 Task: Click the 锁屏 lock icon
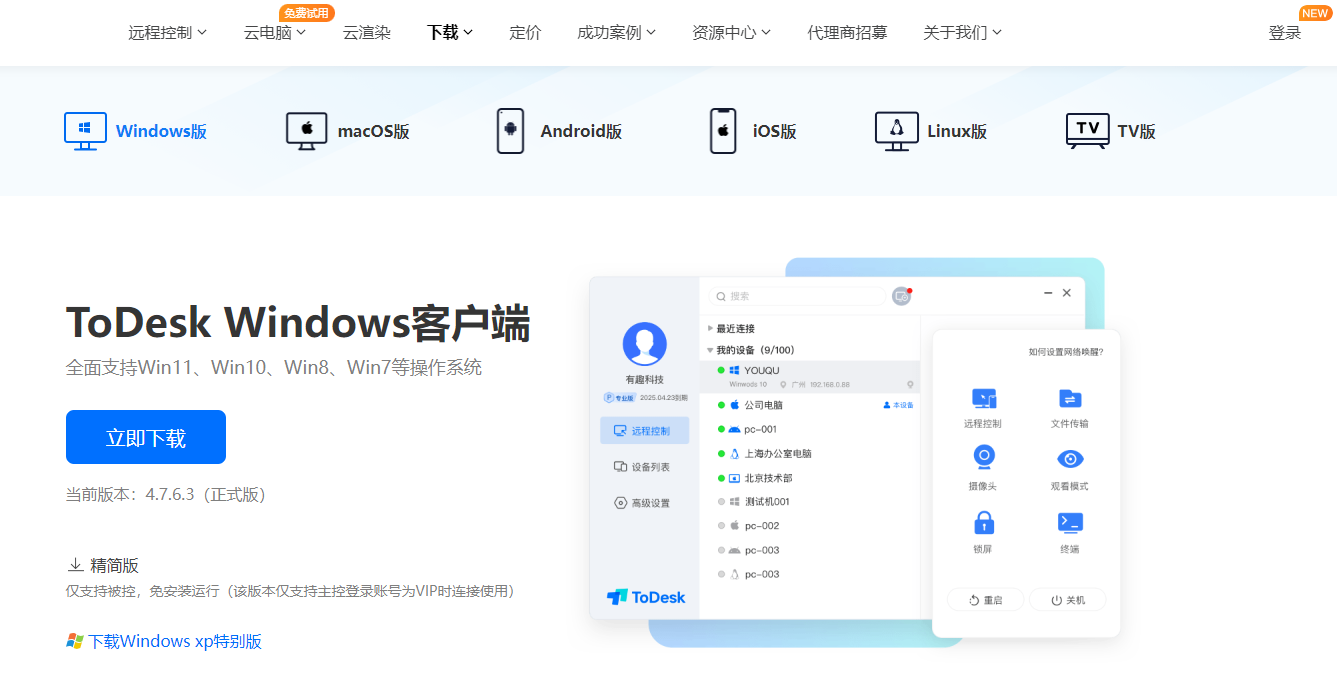(x=984, y=522)
